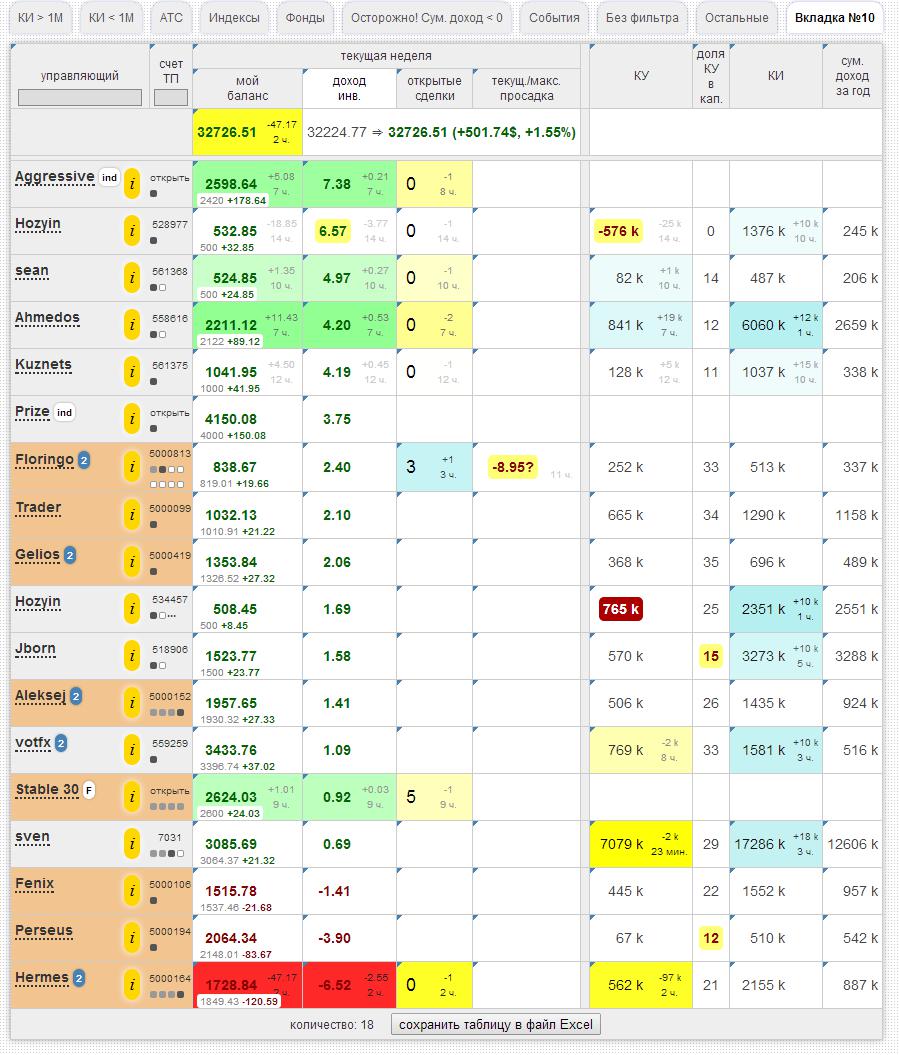Click the -8.95? drawdown value
The image size is (899, 1055).
[x=513, y=467]
